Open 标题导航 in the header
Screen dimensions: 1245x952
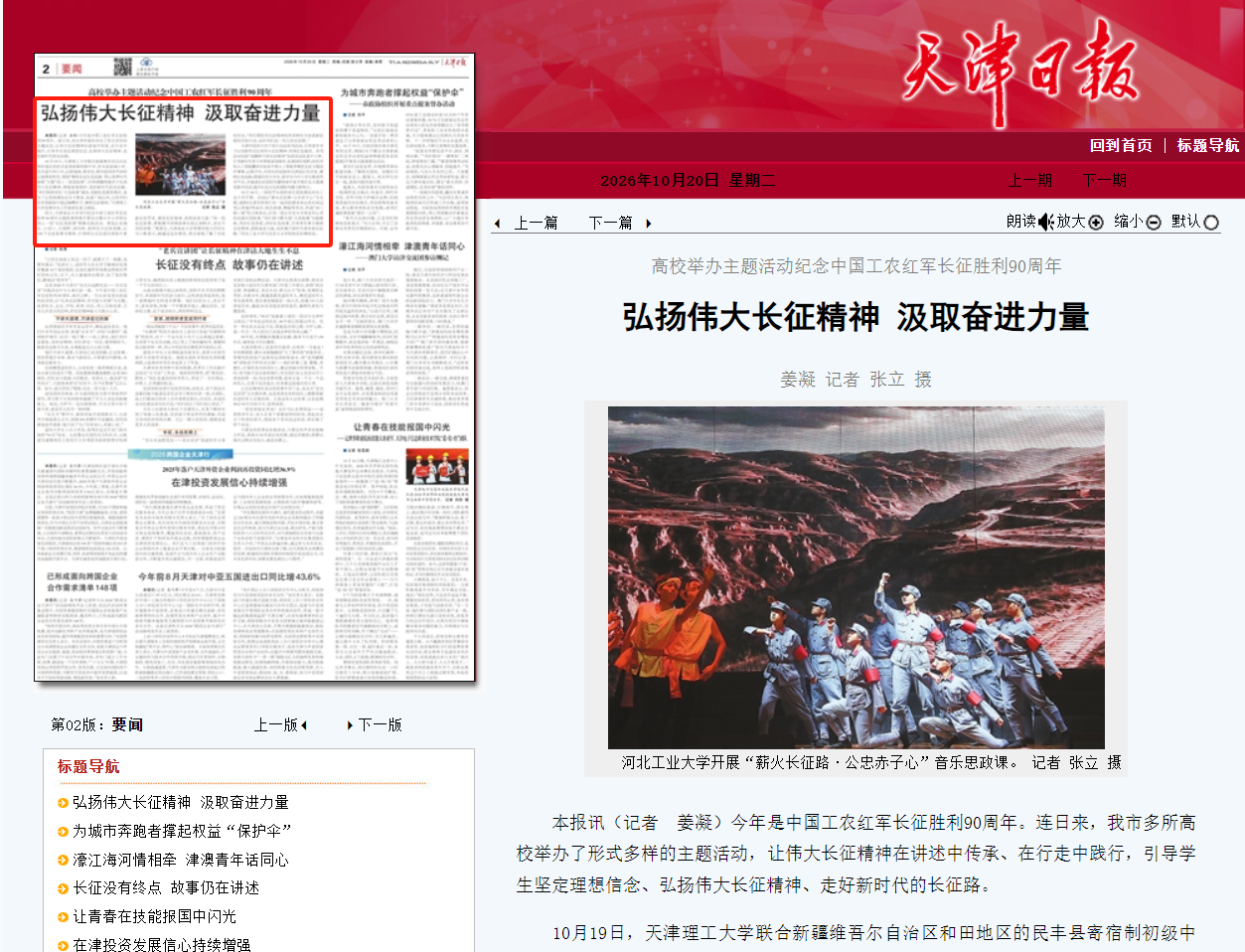click(x=1208, y=145)
